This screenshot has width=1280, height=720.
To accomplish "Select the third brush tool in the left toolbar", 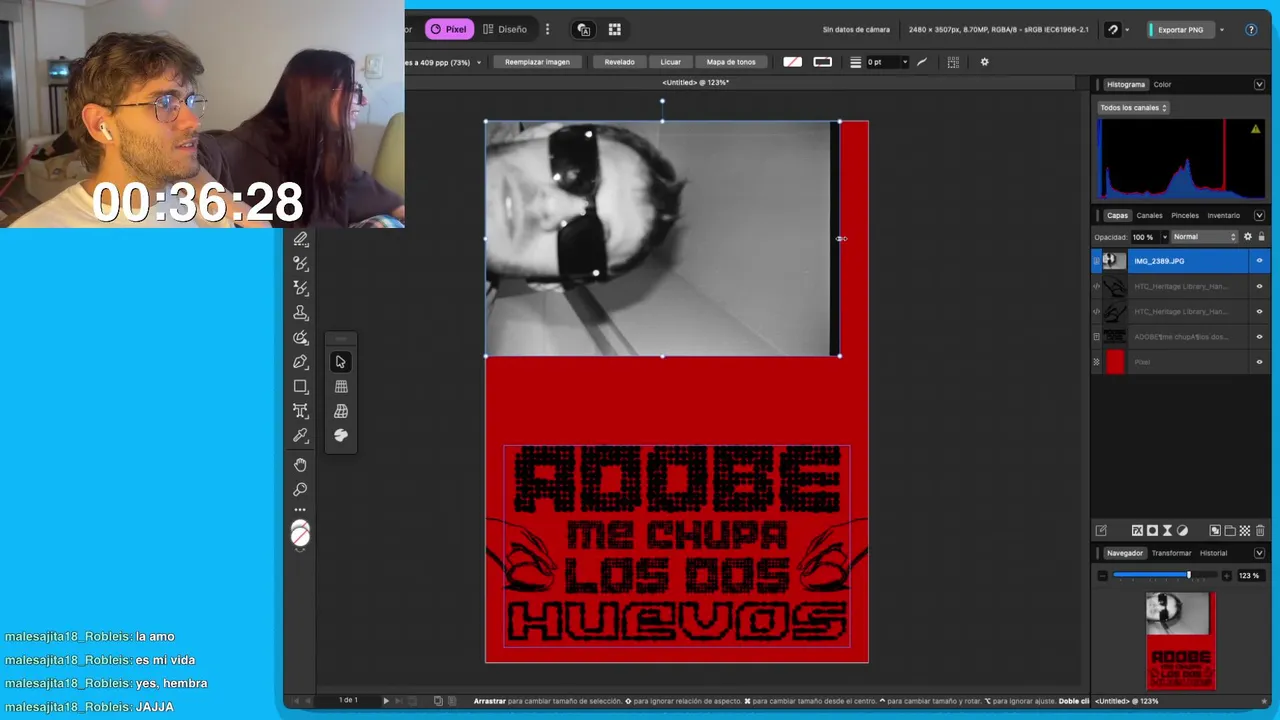I will (300, 288).
